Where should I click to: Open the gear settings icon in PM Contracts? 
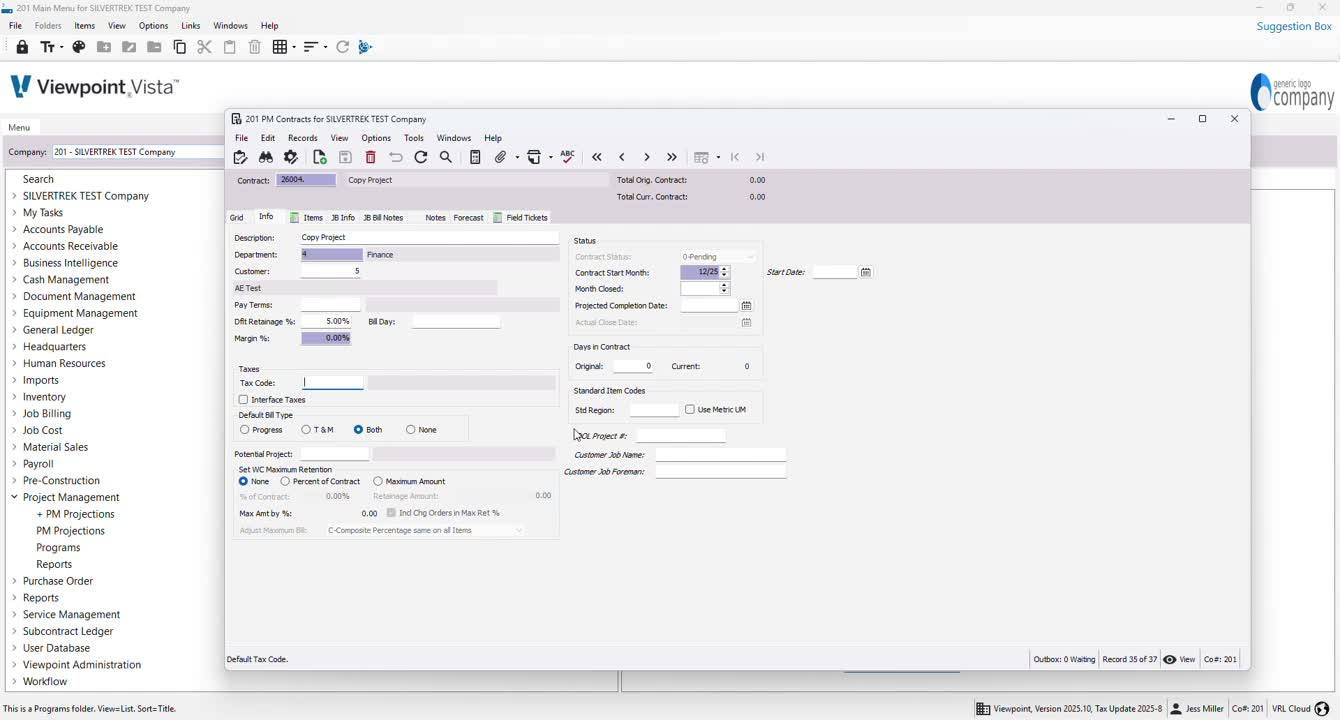click(x=291, y=157)
